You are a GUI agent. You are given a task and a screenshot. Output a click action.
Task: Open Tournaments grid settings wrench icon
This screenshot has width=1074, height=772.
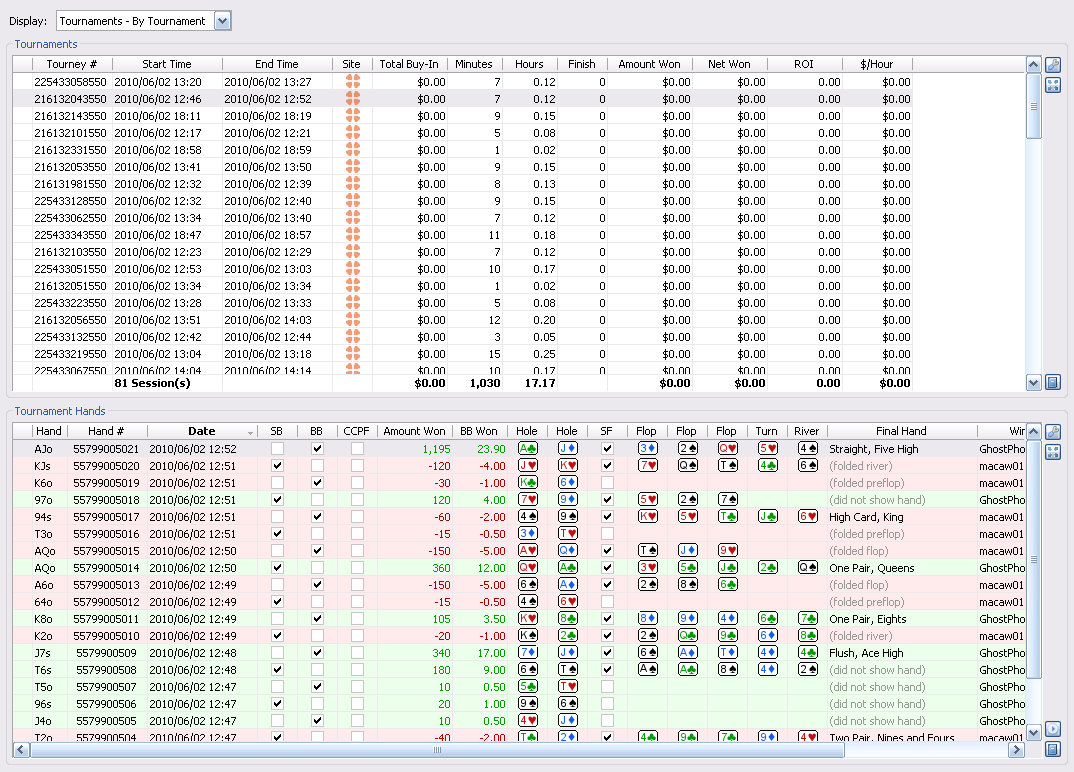(x=1052, y=65)
